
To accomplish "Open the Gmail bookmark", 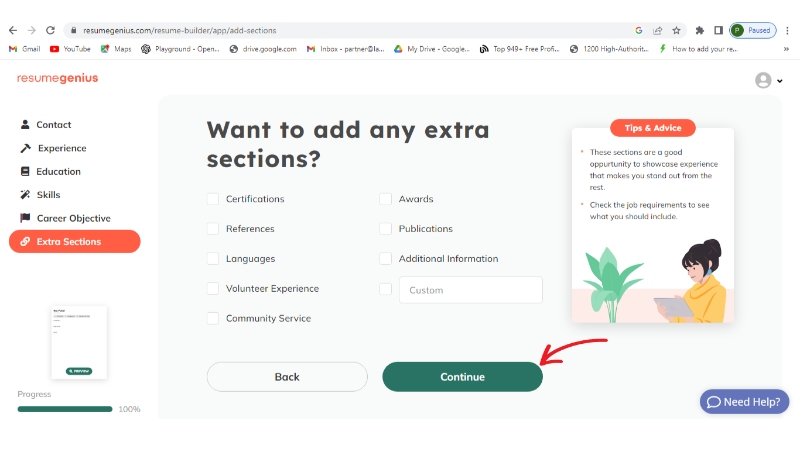I will coord(24,48).
